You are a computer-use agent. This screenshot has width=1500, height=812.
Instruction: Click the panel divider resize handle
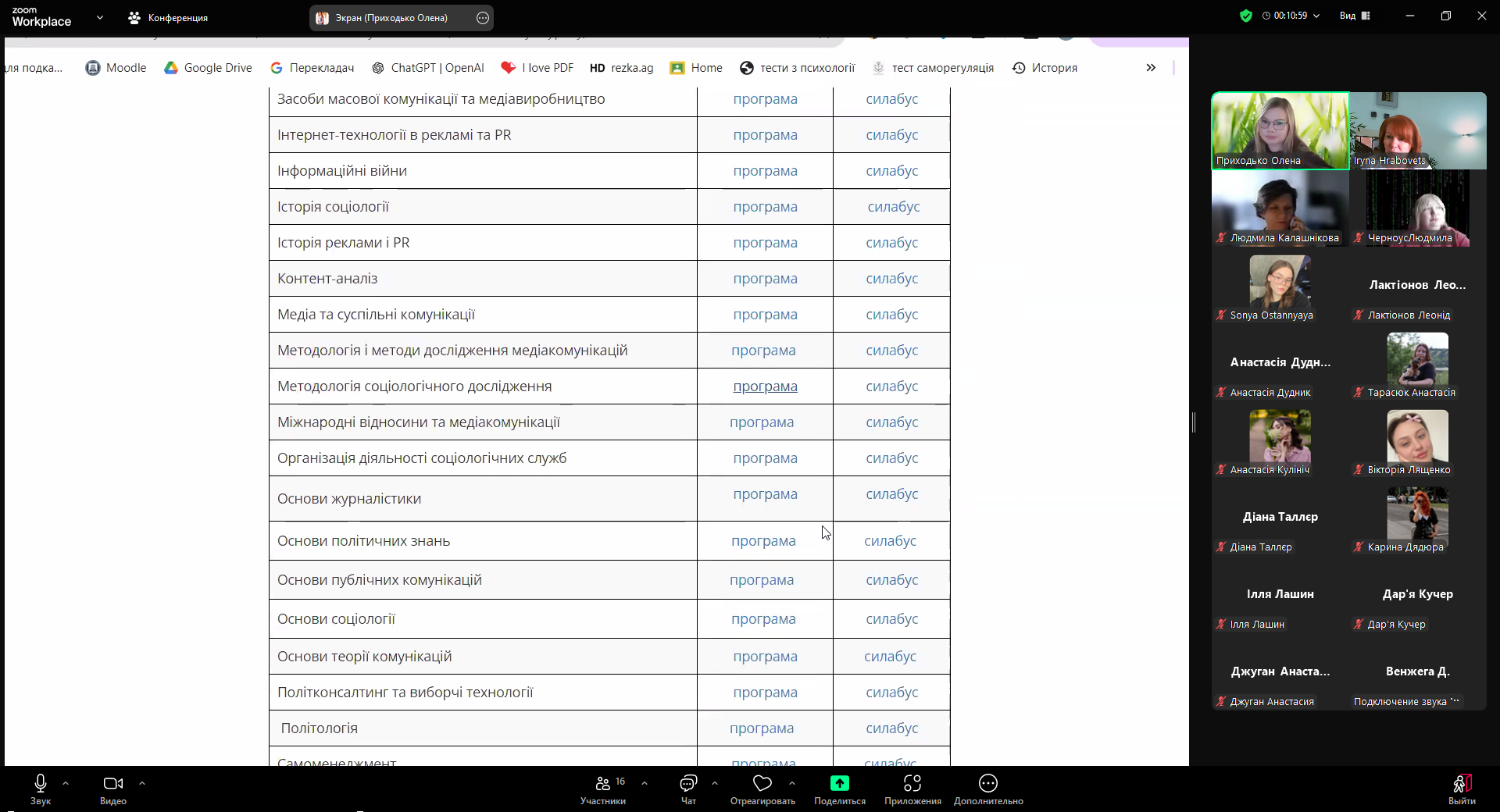pos(1194,422)
